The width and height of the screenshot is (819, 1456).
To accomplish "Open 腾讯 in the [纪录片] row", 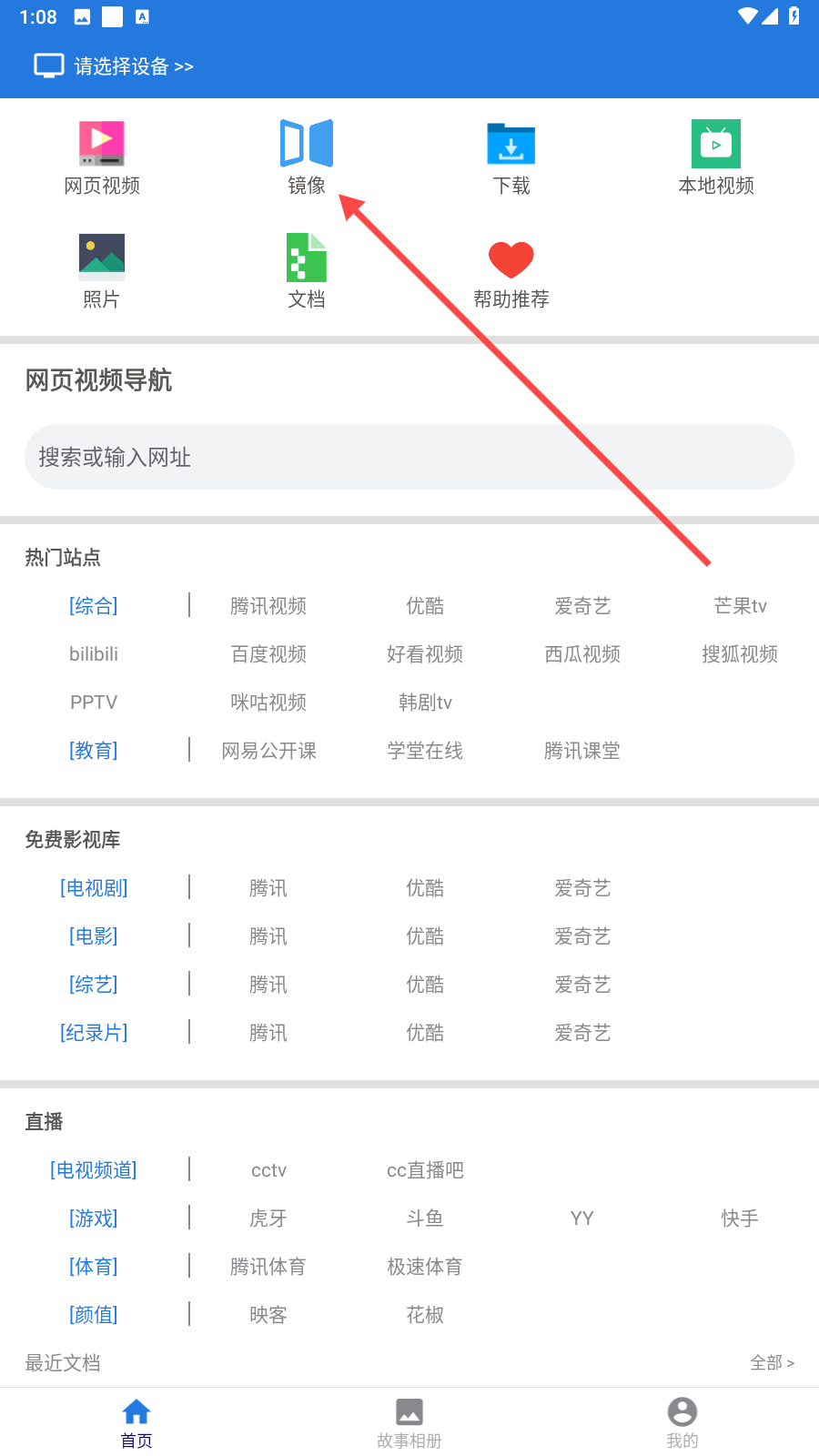I will [268, 1033].
